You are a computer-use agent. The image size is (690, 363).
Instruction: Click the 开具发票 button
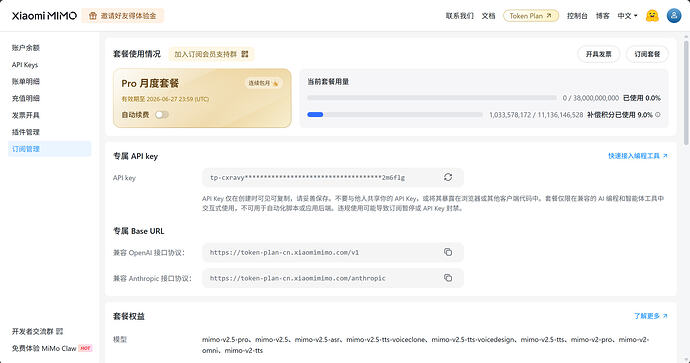pyautogui.click(x=598, y=54)
